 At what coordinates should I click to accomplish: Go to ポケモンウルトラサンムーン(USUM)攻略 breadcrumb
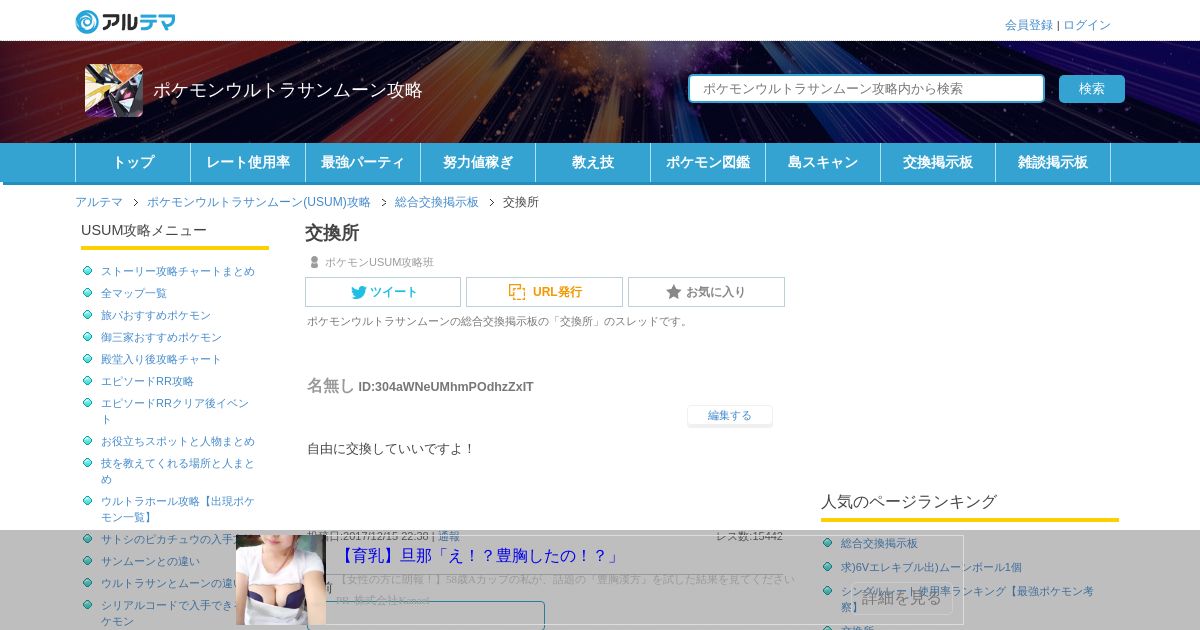259,202
